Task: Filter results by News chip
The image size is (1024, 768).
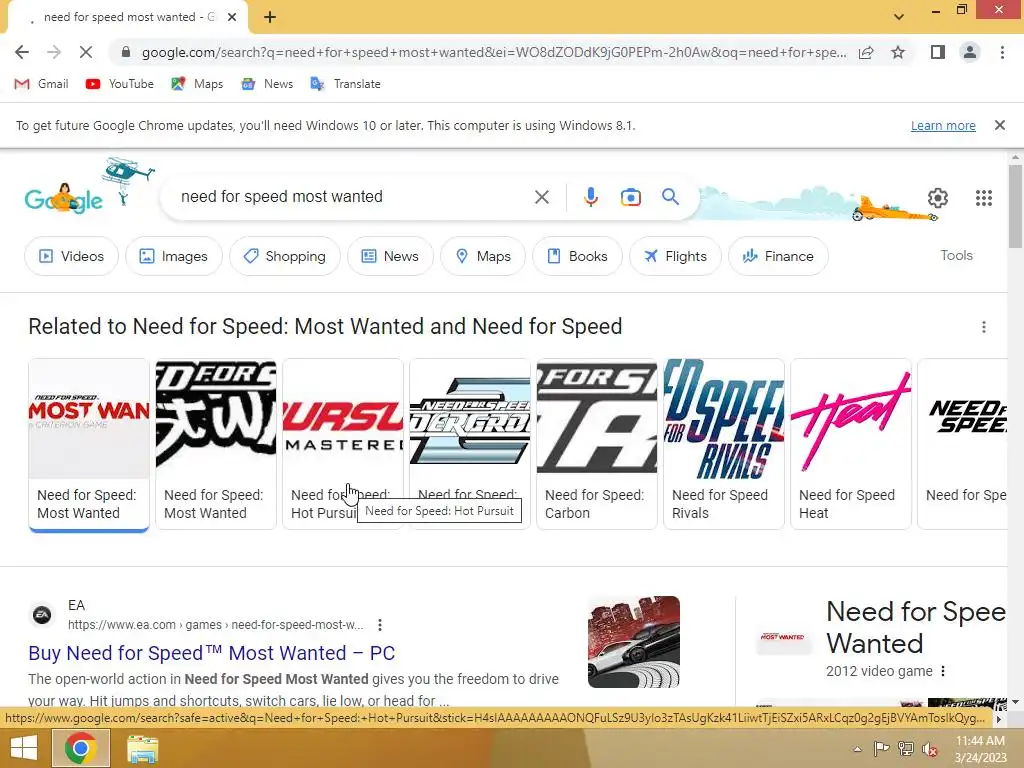Action: [x=390, y=256]
